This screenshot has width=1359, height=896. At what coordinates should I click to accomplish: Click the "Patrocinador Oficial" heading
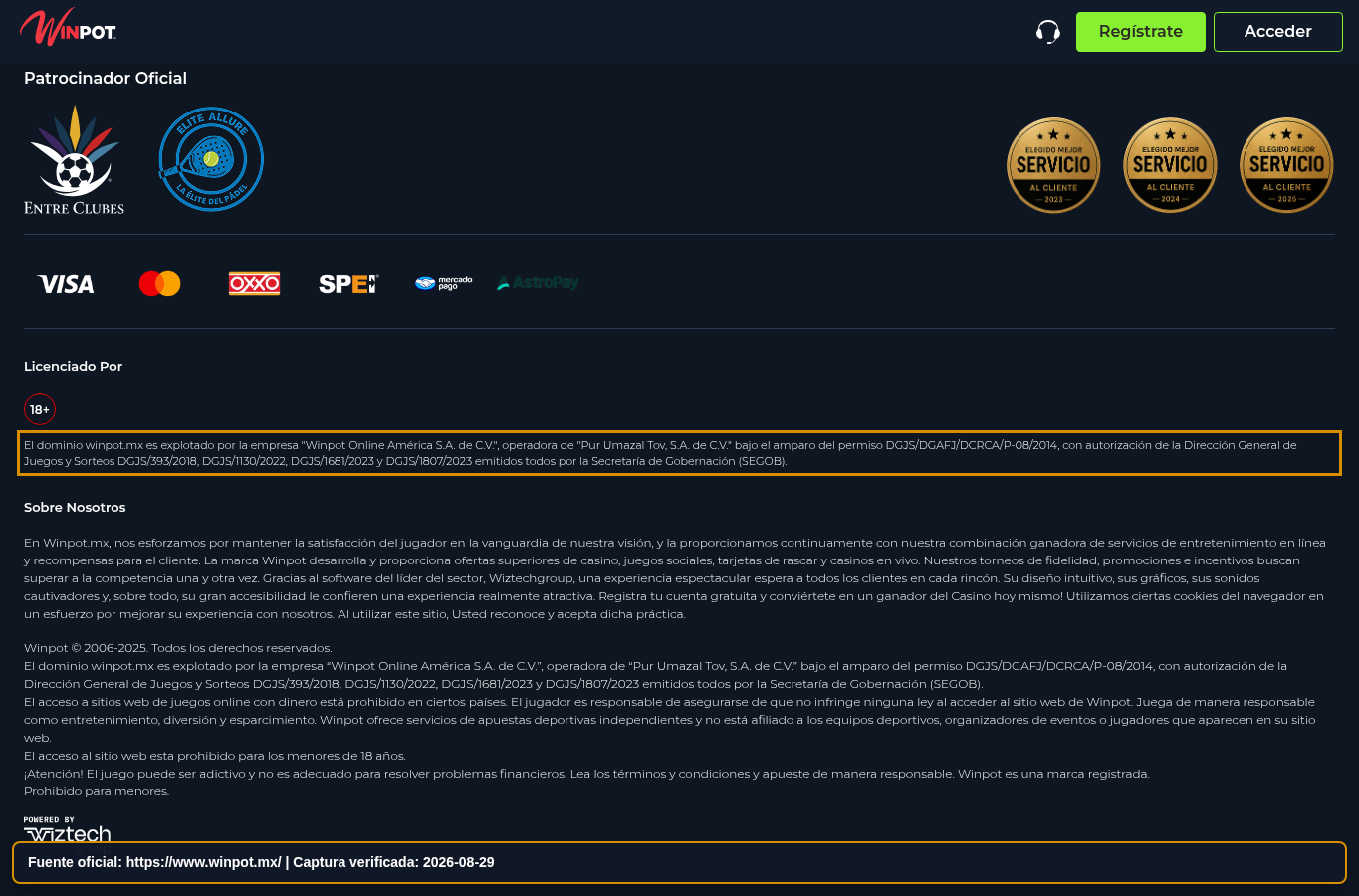[106, 78]
